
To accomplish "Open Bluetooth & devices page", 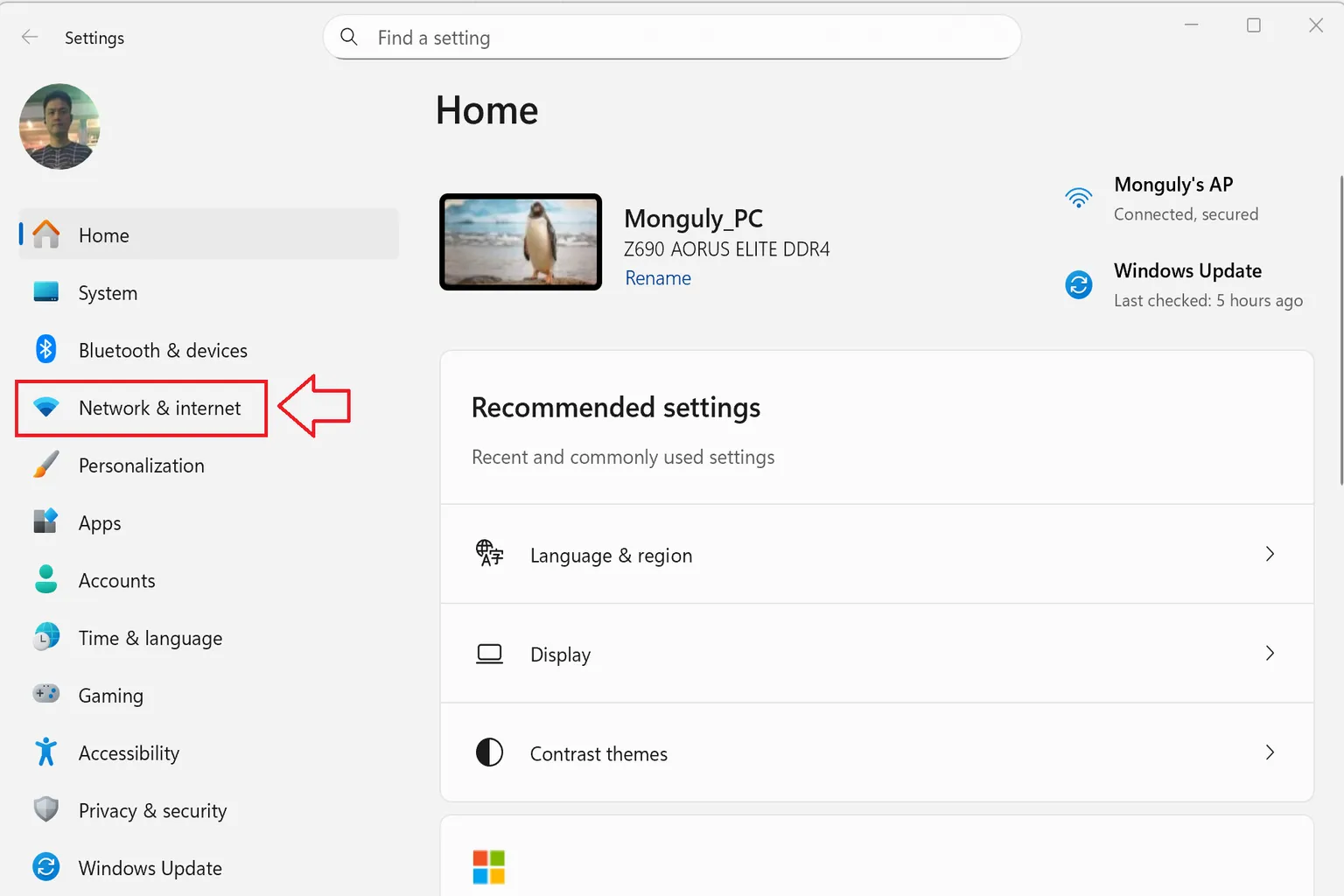I will tap(208, 350).
